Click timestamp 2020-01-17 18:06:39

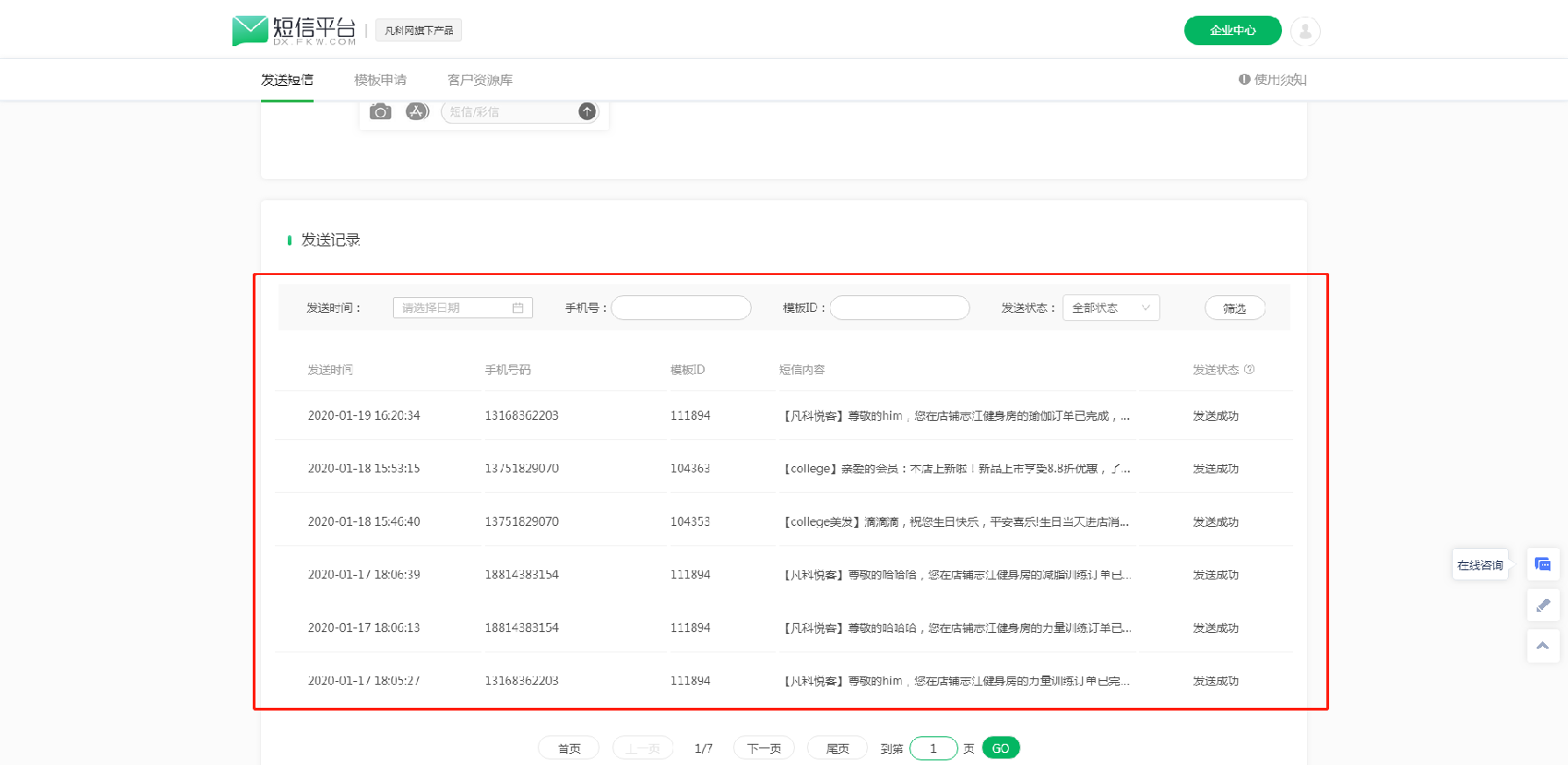click(363, 575)
